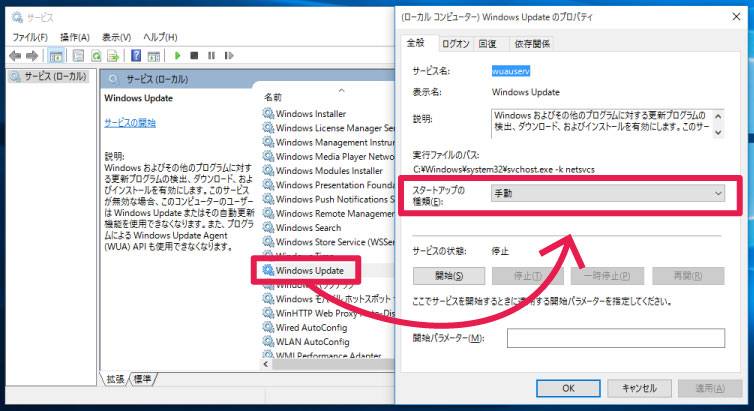The width and height of the screenshot is (754, 411).
Task: Click services list left scroll arrow
Action: (x=266, y=364)
